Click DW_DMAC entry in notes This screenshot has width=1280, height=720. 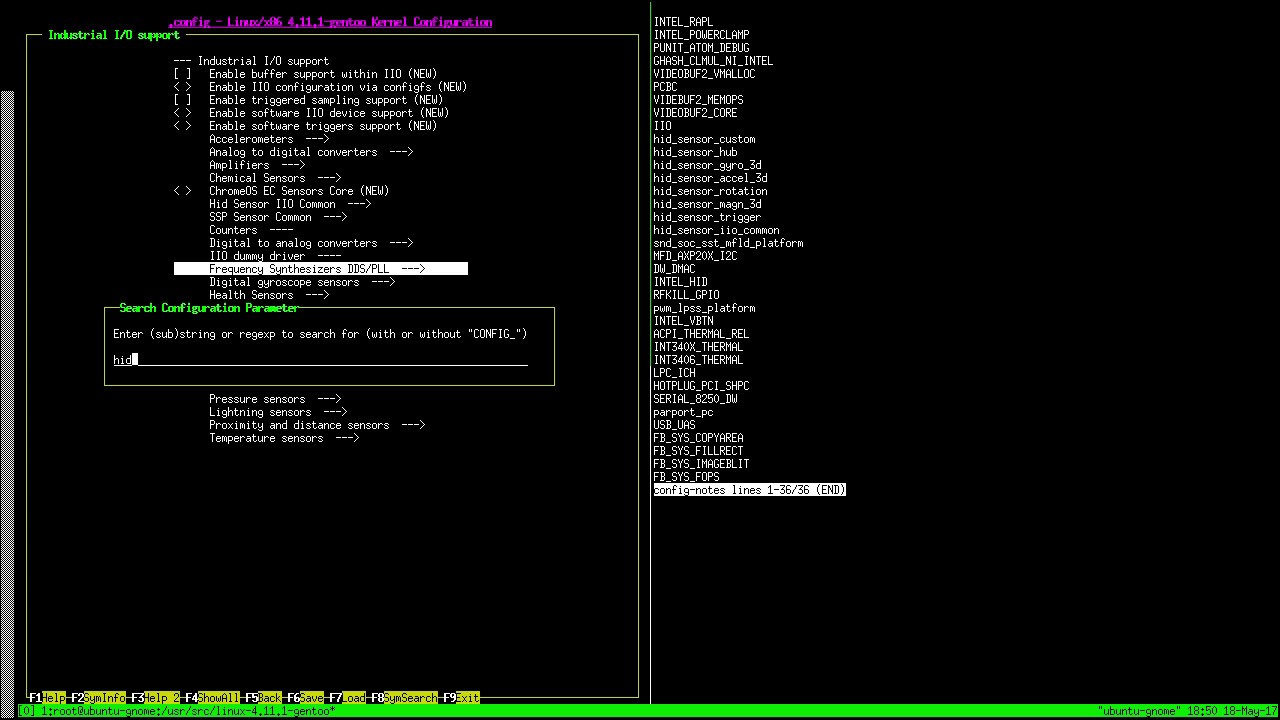(674, 269)
